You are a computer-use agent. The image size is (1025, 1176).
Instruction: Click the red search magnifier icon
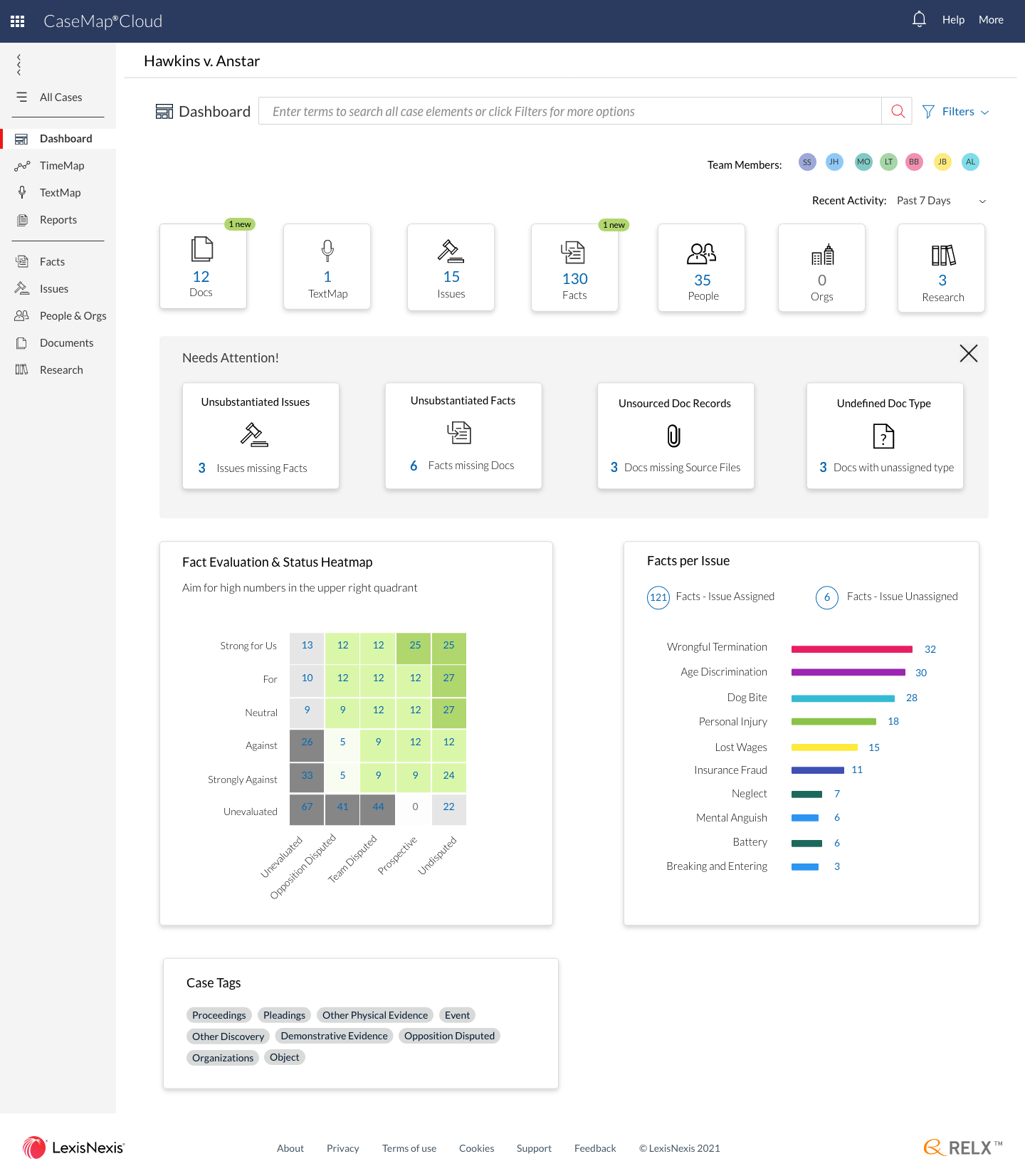[x=898, y=111]
